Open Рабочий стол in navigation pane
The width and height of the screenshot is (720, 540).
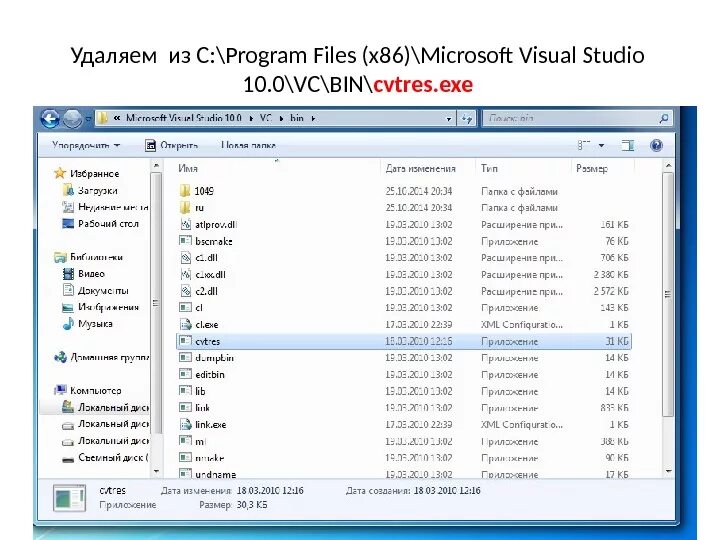click(108, 224)
